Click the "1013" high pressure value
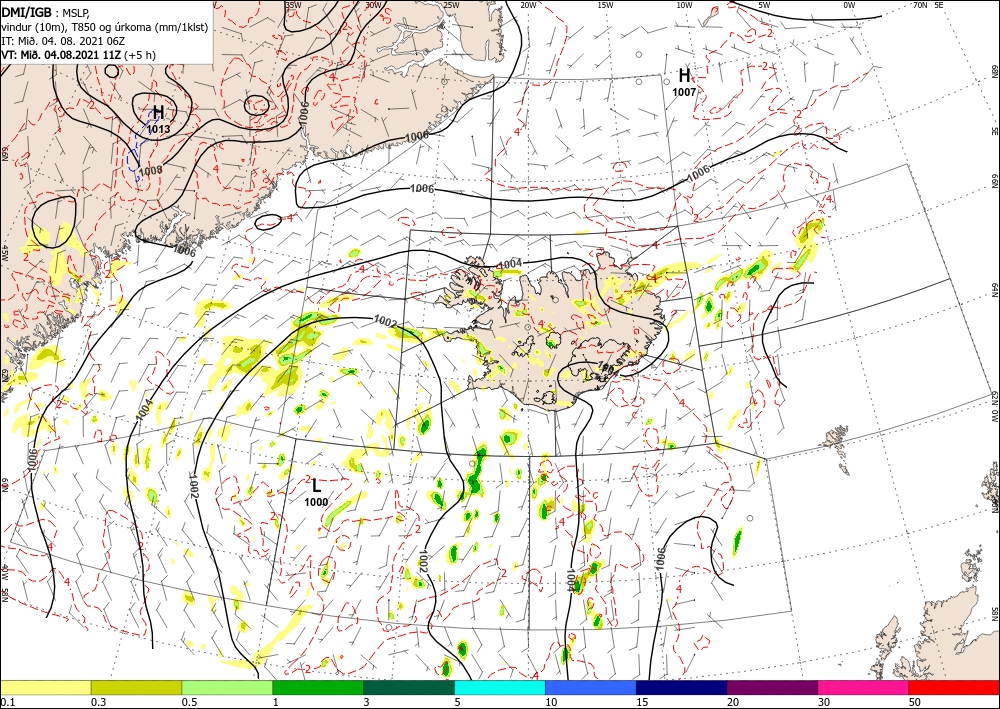The width and height of the screenshot is (1000, 709). (x=159, y=129)
